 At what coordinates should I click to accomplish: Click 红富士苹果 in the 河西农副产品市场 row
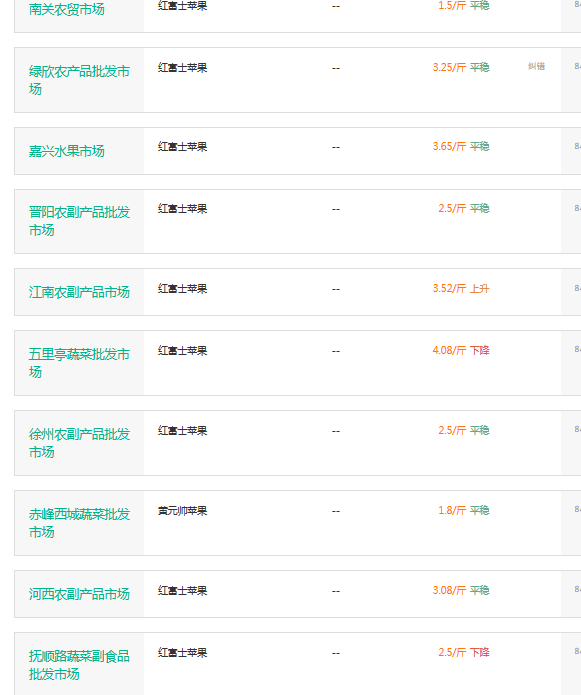[x=183, y=590]
